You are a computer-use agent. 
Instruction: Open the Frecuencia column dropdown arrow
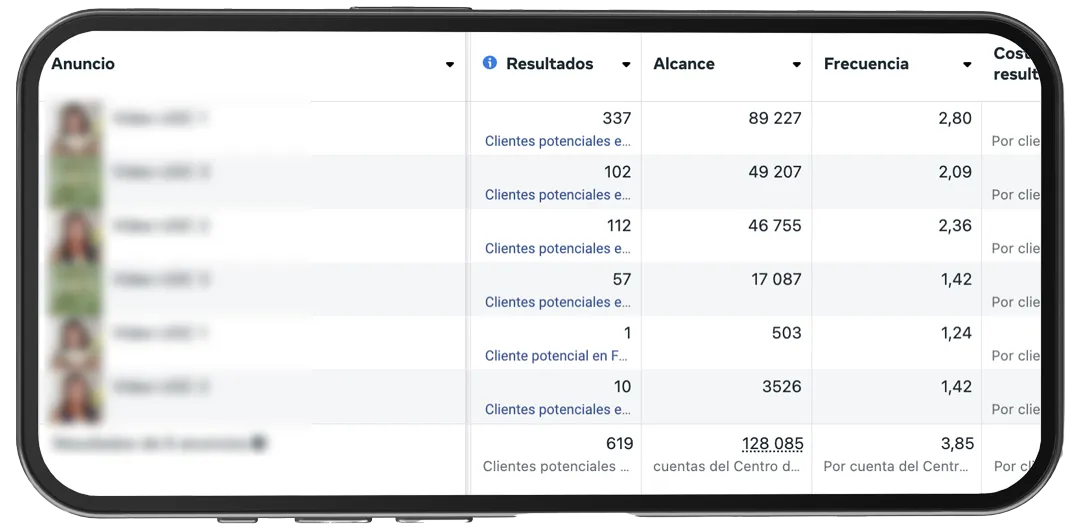tap(967, 65)
